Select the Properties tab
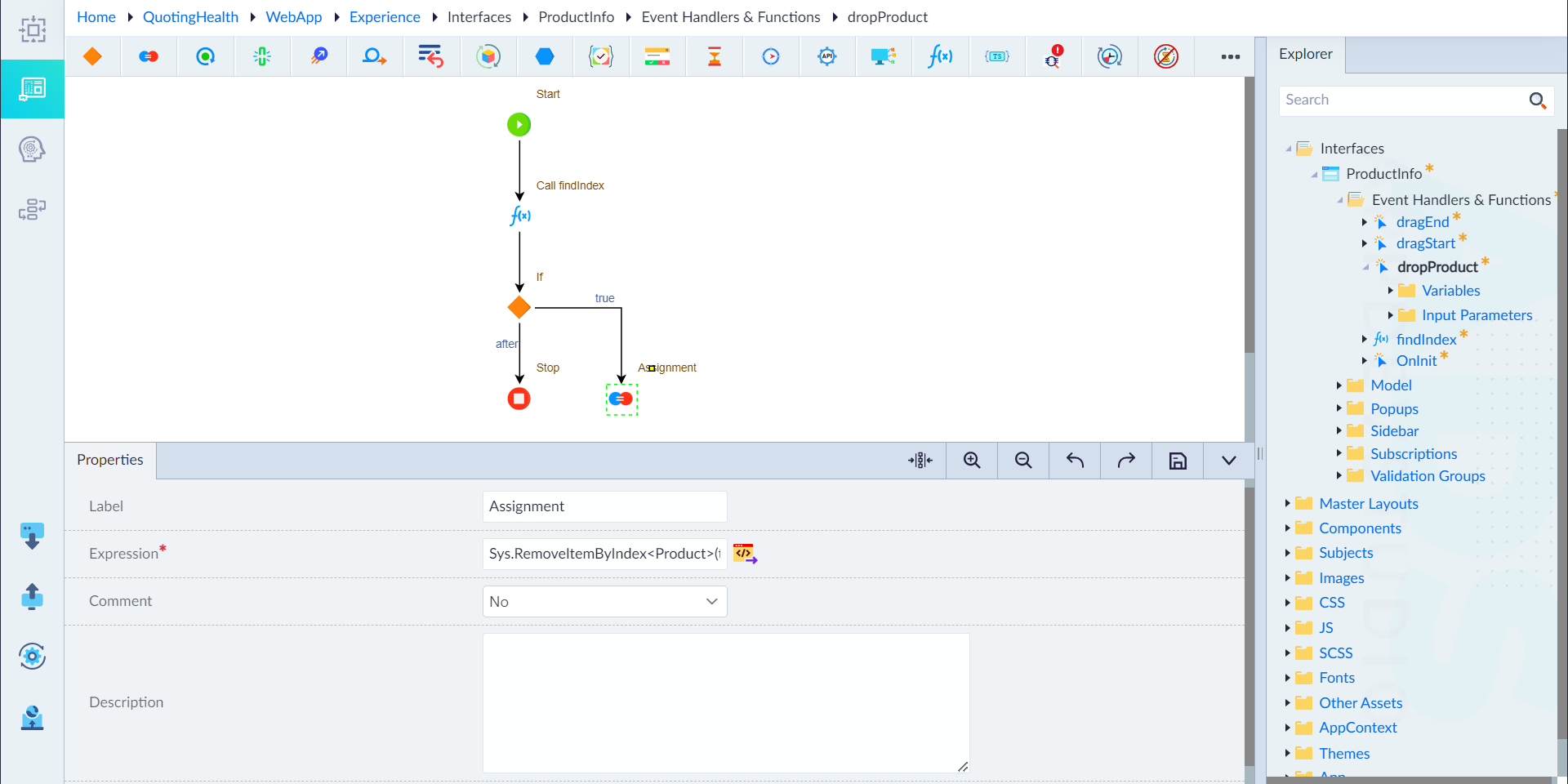The image size is (1568, 784). point(110,460)
